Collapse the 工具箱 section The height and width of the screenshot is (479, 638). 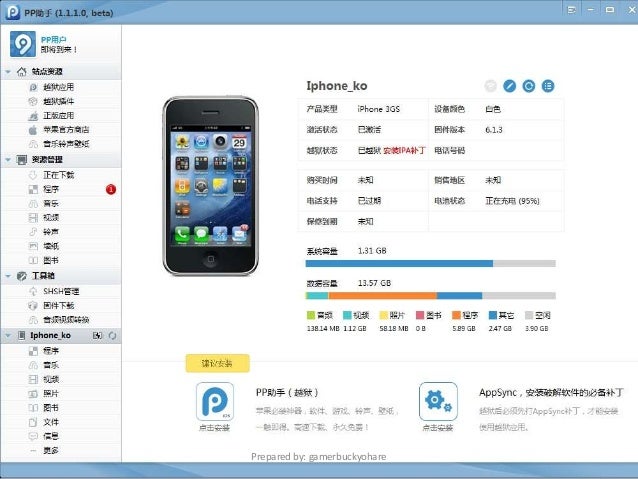[x=8, y=276]
